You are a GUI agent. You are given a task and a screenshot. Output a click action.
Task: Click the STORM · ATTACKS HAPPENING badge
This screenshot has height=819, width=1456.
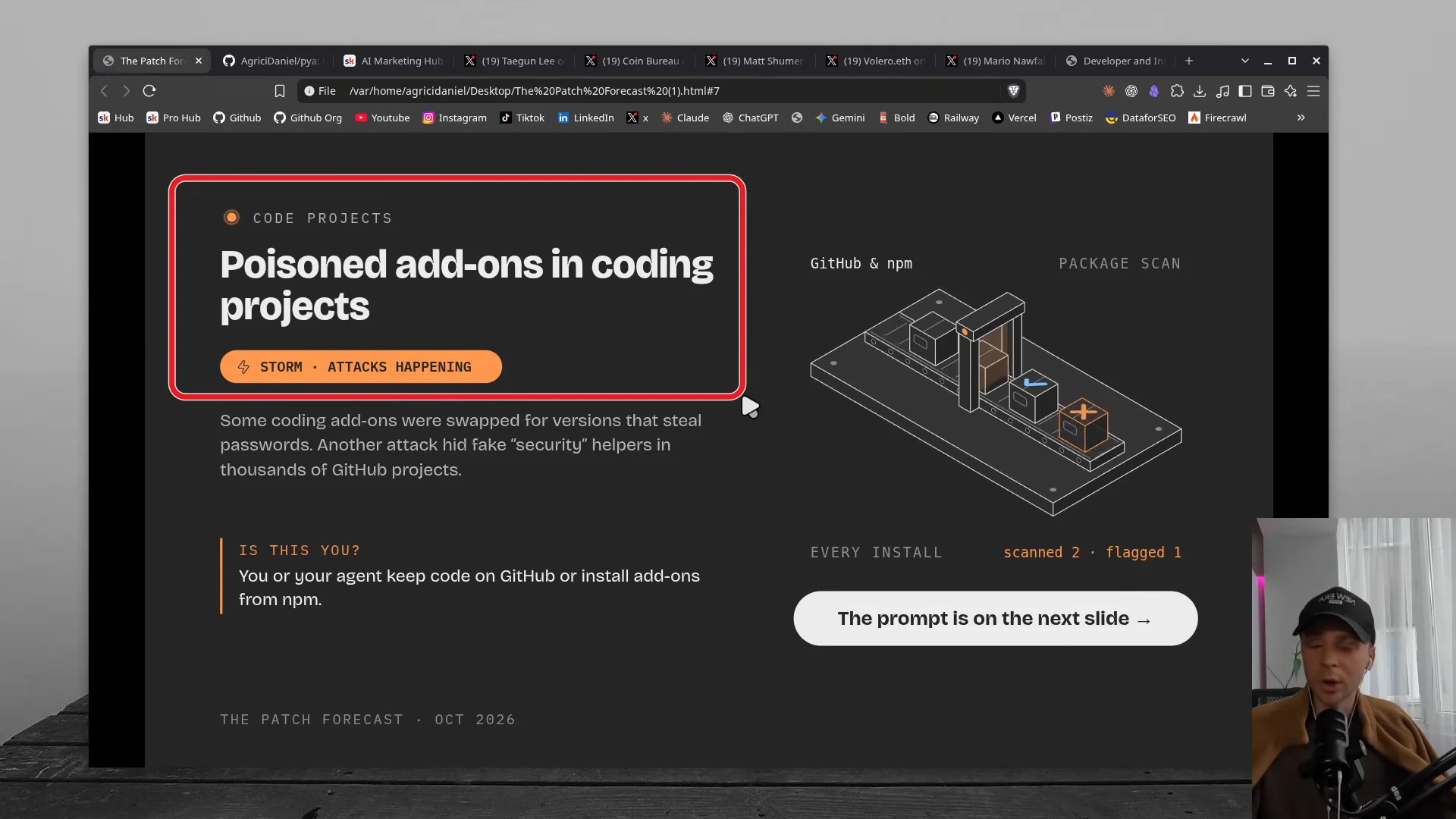(361, 367)
